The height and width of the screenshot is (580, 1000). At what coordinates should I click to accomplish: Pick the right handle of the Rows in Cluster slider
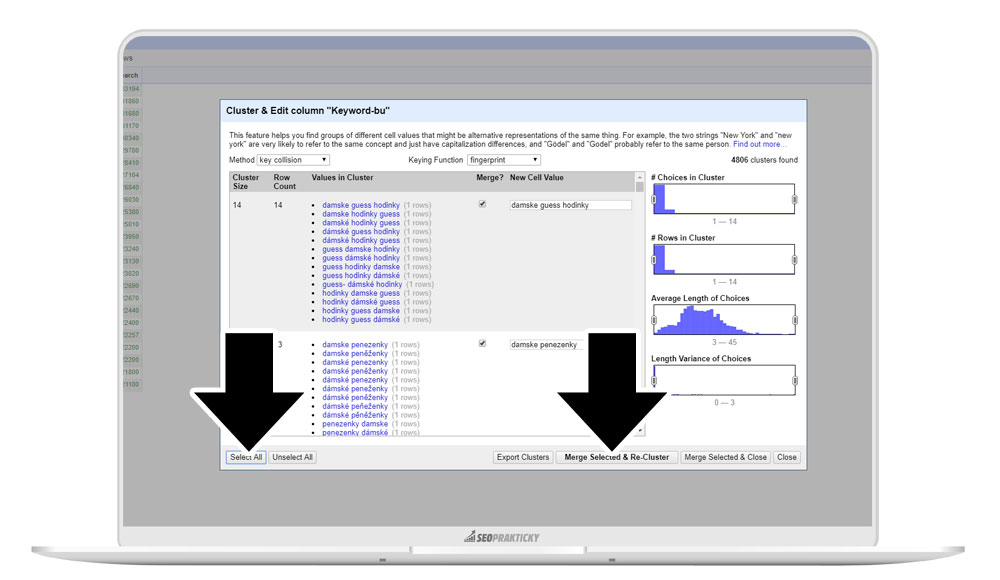[x=795, y=260]
